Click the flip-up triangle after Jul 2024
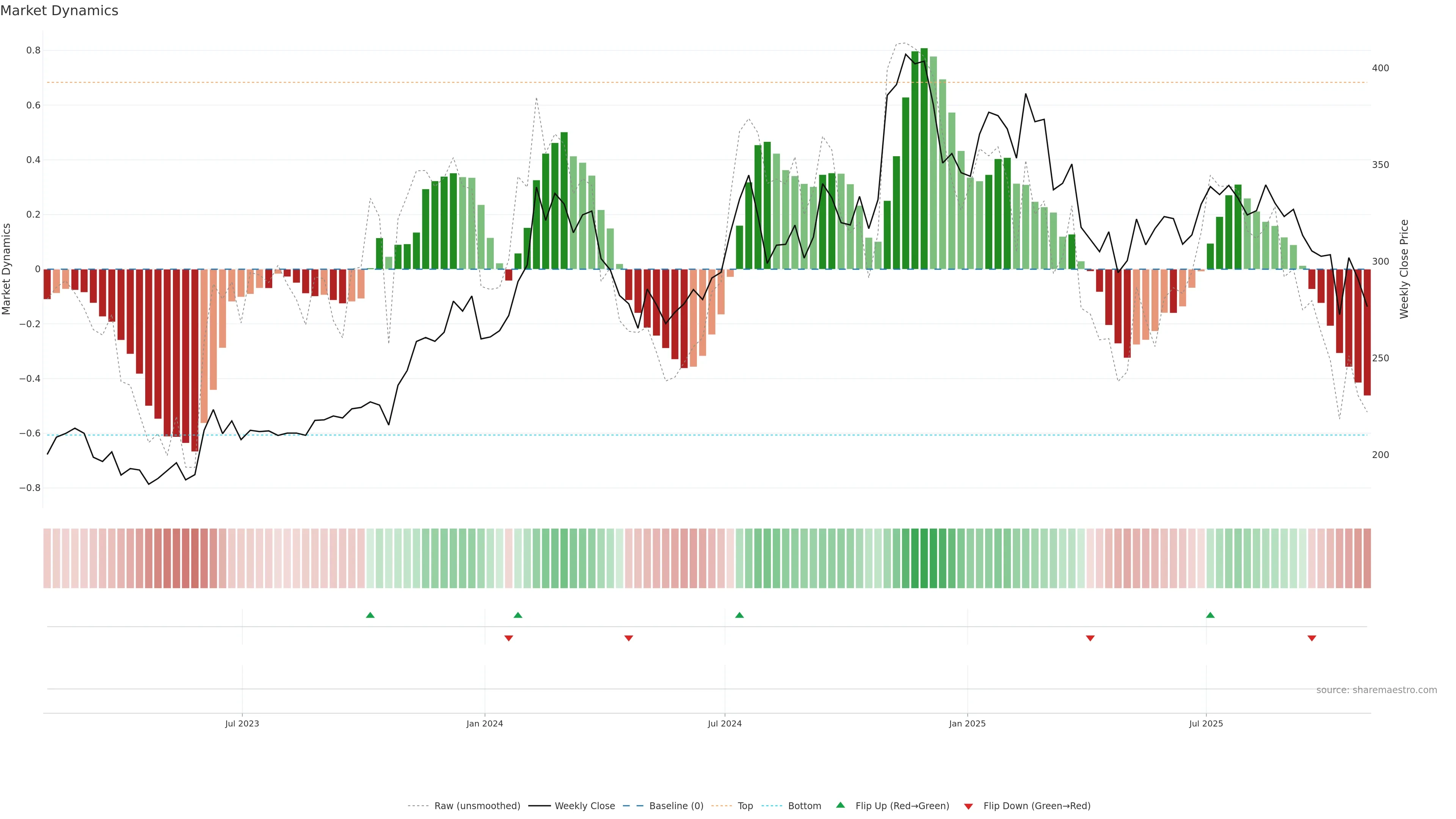The height and width of the screenshot is (819, 1456). pos(739,615)
